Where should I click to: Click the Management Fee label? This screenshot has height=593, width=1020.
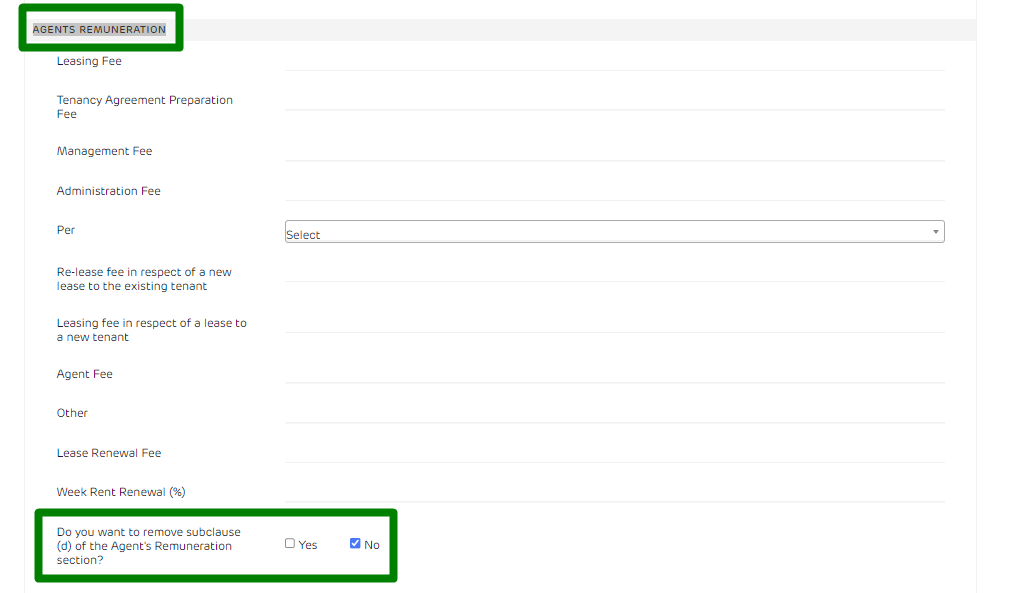(x=104, y=151)
